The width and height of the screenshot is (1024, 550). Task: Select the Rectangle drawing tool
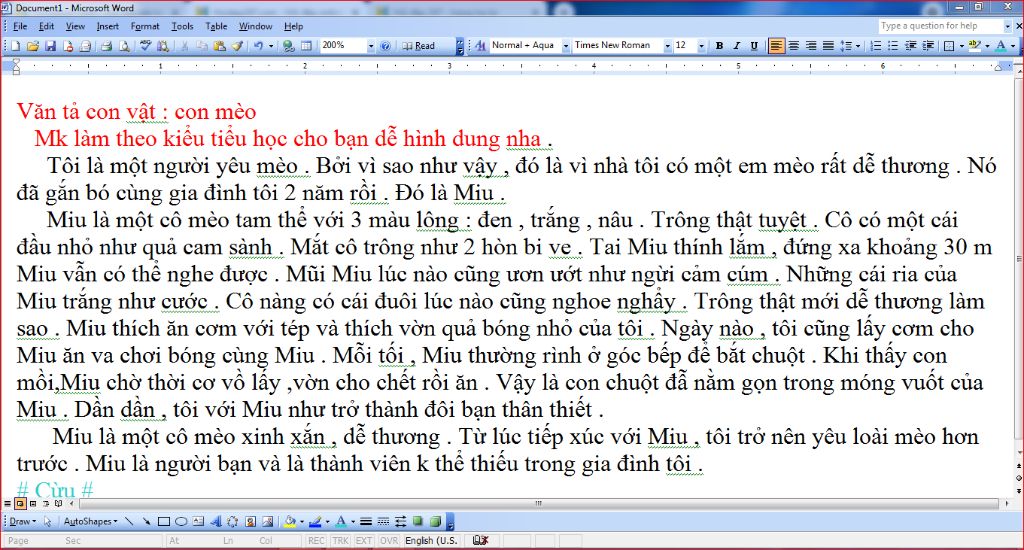tap(164, 521)
